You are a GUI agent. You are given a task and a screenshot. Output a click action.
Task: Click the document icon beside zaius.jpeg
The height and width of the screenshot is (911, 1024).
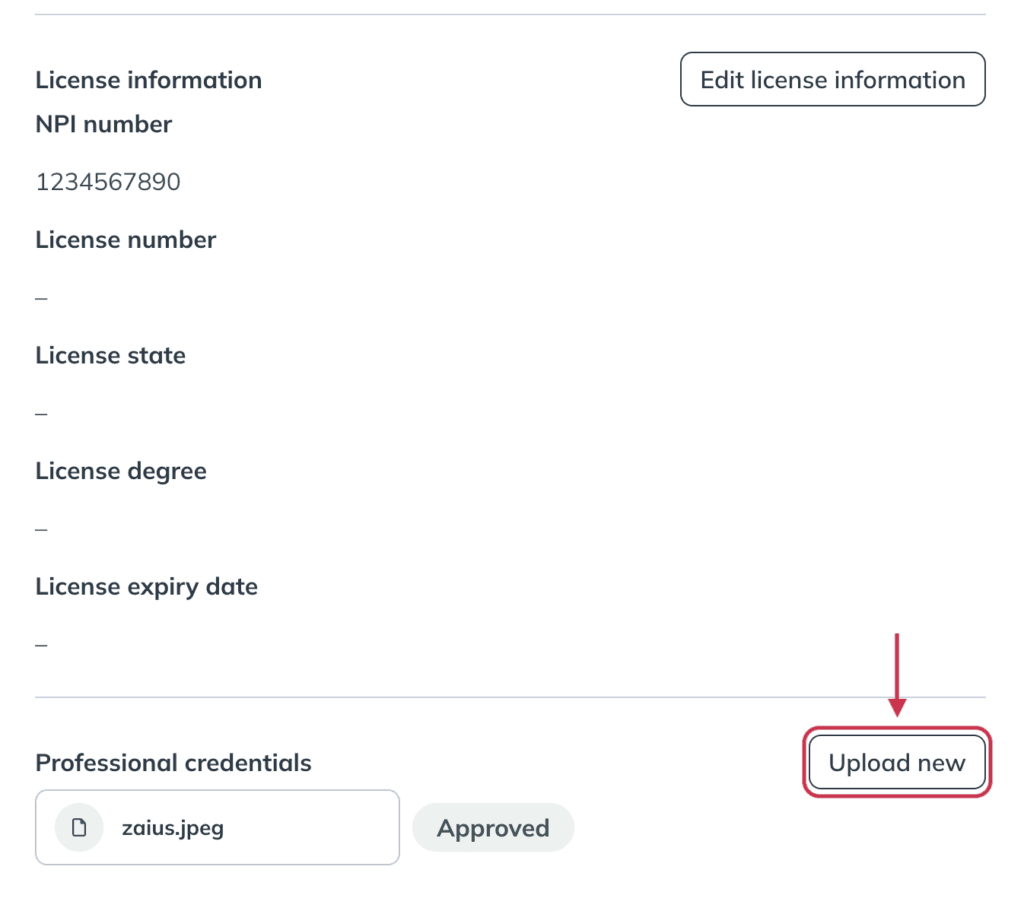coord(79,827)
